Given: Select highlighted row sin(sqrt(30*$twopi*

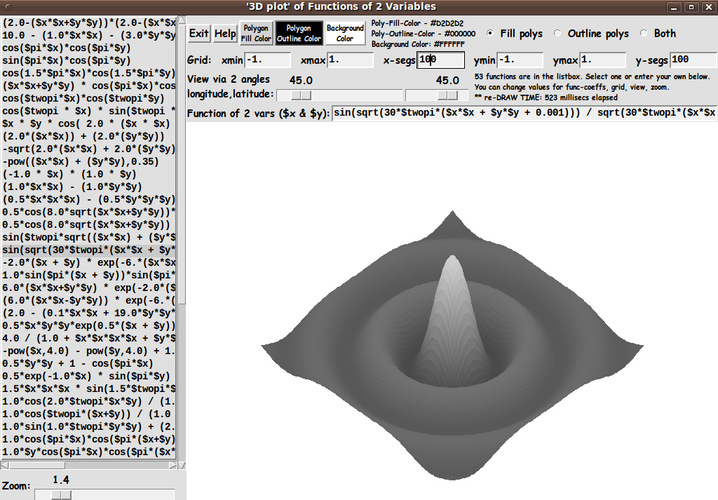Looking at the screenshot, I should tap(88, 250).
